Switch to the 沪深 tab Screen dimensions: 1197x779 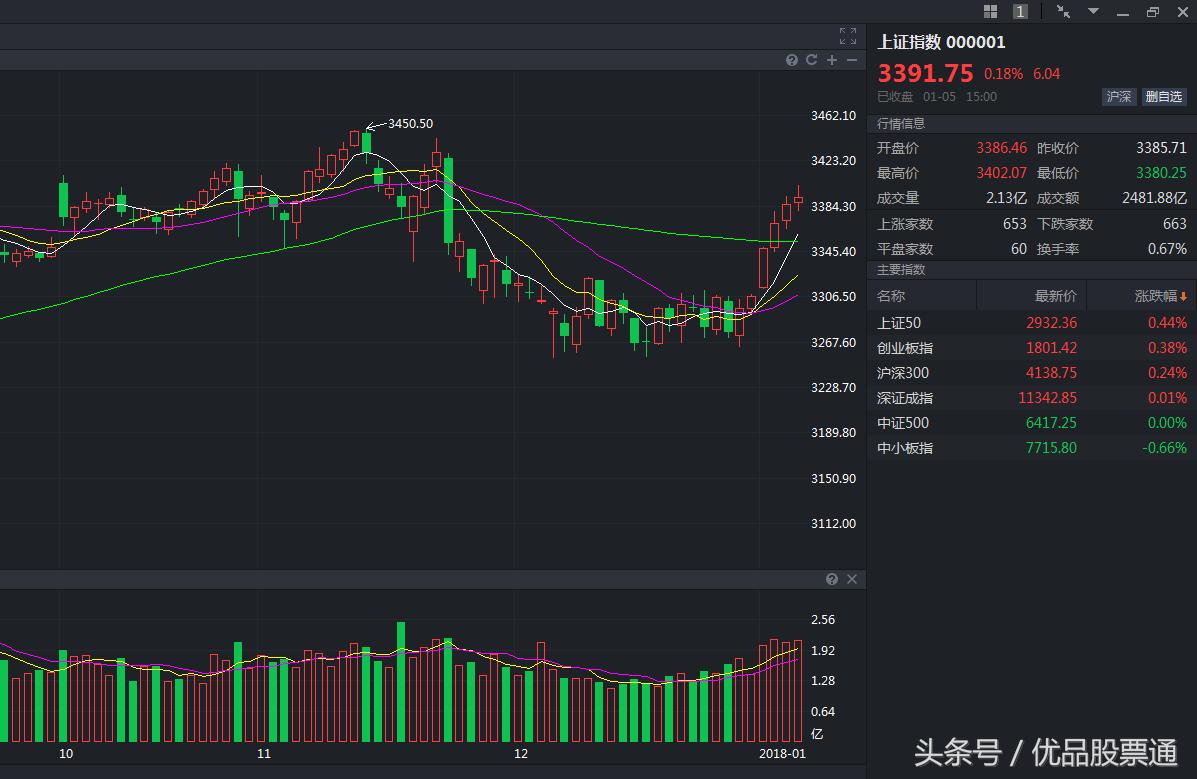tap(1118, 97)
